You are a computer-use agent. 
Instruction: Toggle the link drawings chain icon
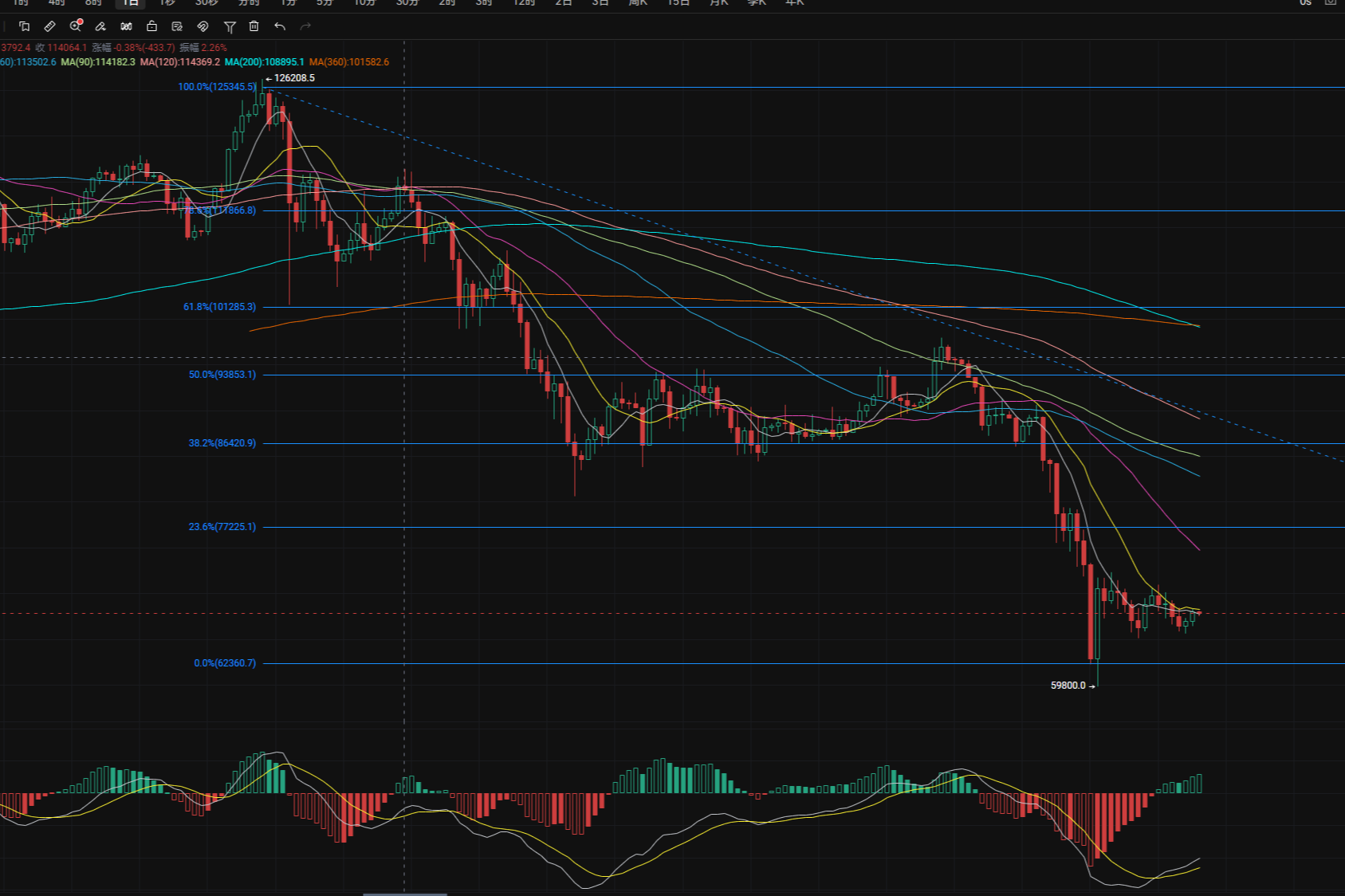tap(203, 26)
